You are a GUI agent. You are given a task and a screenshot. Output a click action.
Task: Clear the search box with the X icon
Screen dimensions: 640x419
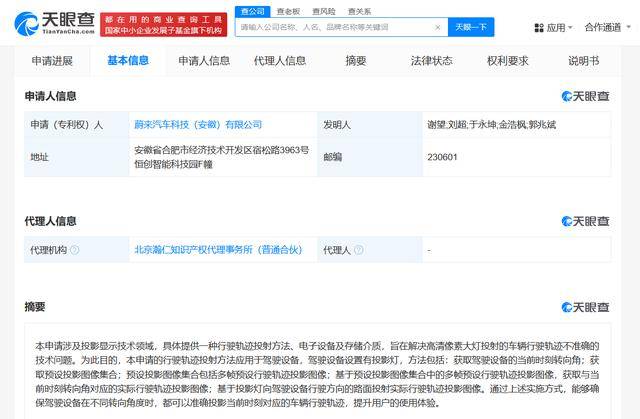pos(438,27)
